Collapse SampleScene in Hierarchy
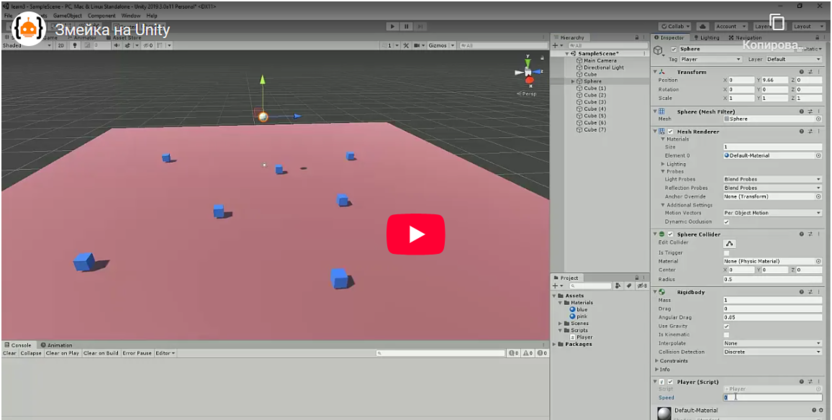This screenshot has height=420, width=832. [567, 54]
